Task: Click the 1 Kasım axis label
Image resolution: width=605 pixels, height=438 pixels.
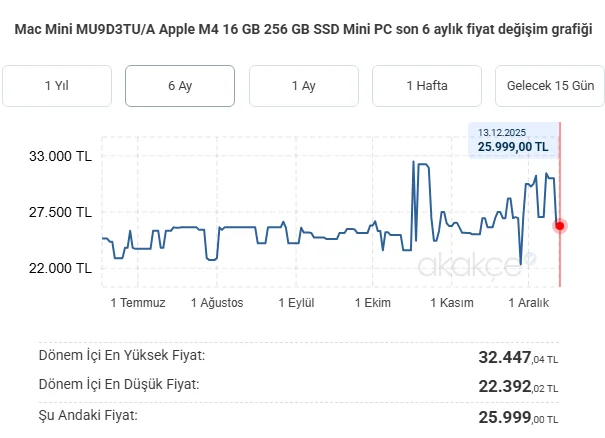Action: [451, 303]
